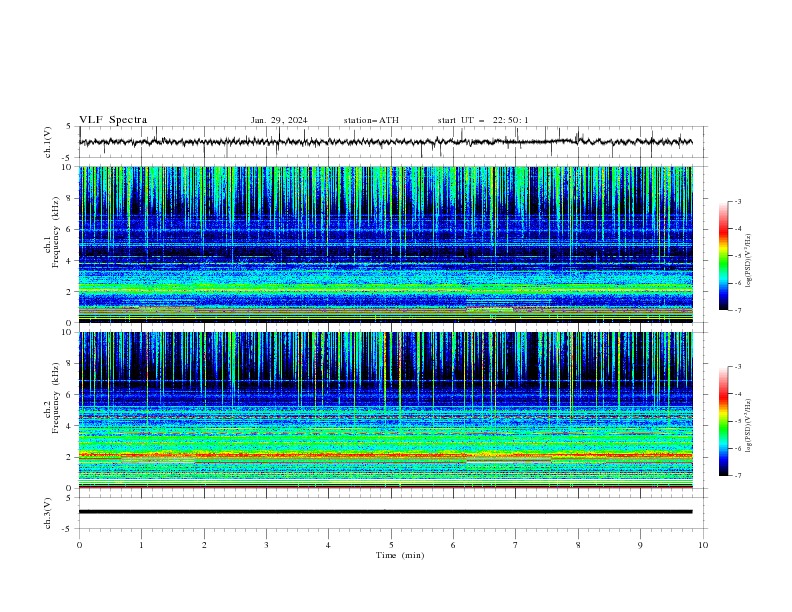Click the "start UT = 22:50:1" text
The height and width of the screenshot is (612, 792).
[483, 120]
